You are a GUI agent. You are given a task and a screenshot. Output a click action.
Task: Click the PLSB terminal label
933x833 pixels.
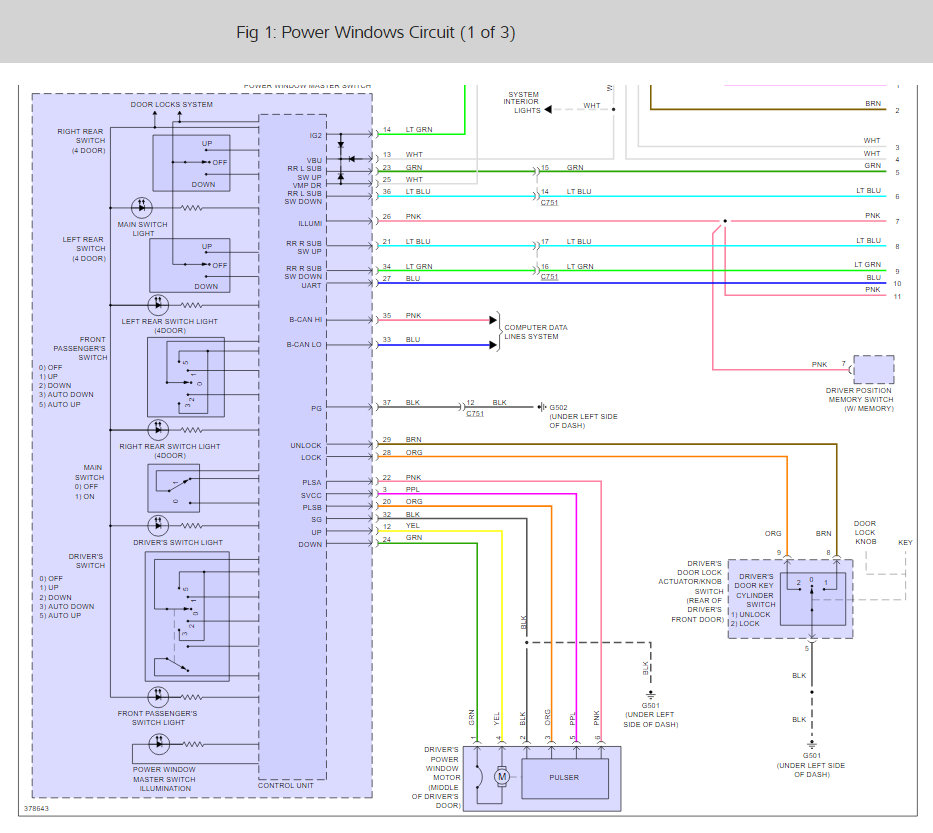[x=312, y=508]
